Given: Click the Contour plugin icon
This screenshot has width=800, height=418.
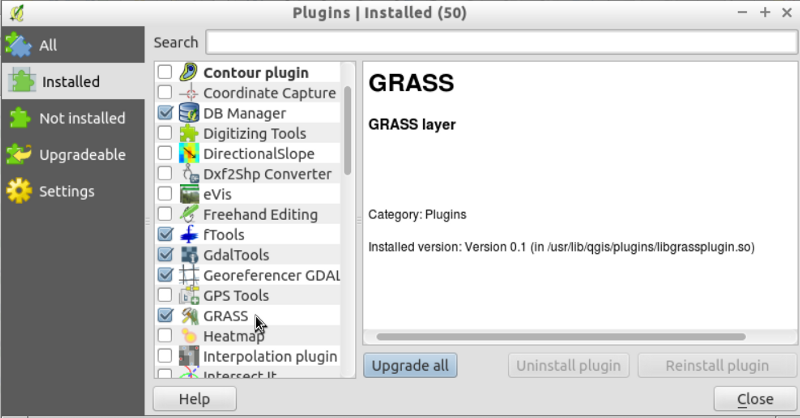Looking at the screenshot, I should [x=189, y=72].
